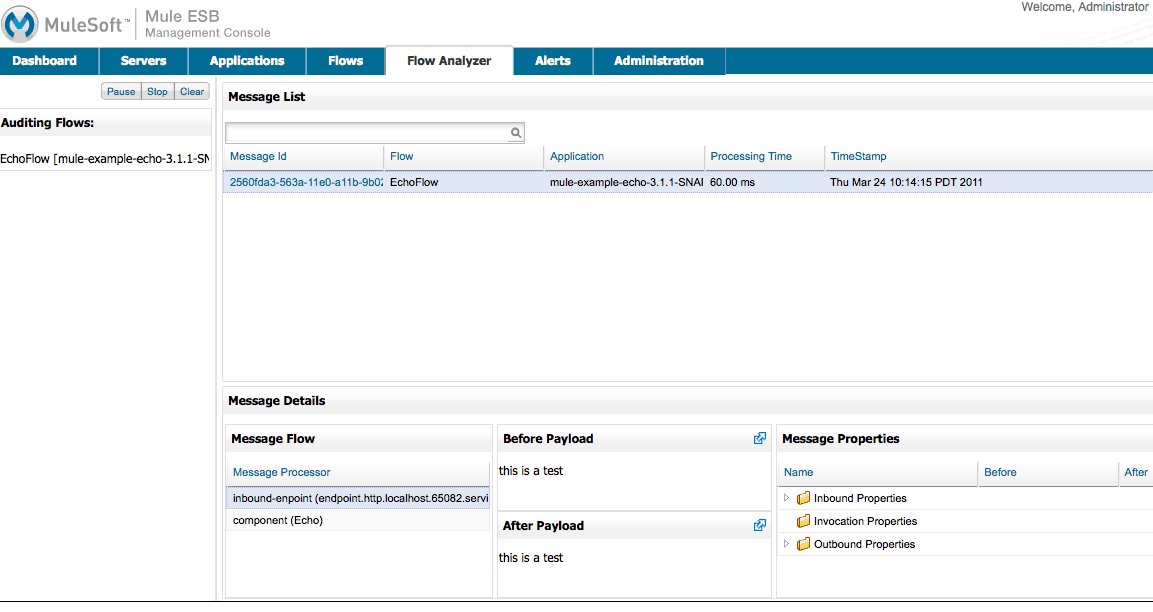Sort by TimeStamp column header
The height and width of the screenshot is (612, 1153).
tap(988, 157)
